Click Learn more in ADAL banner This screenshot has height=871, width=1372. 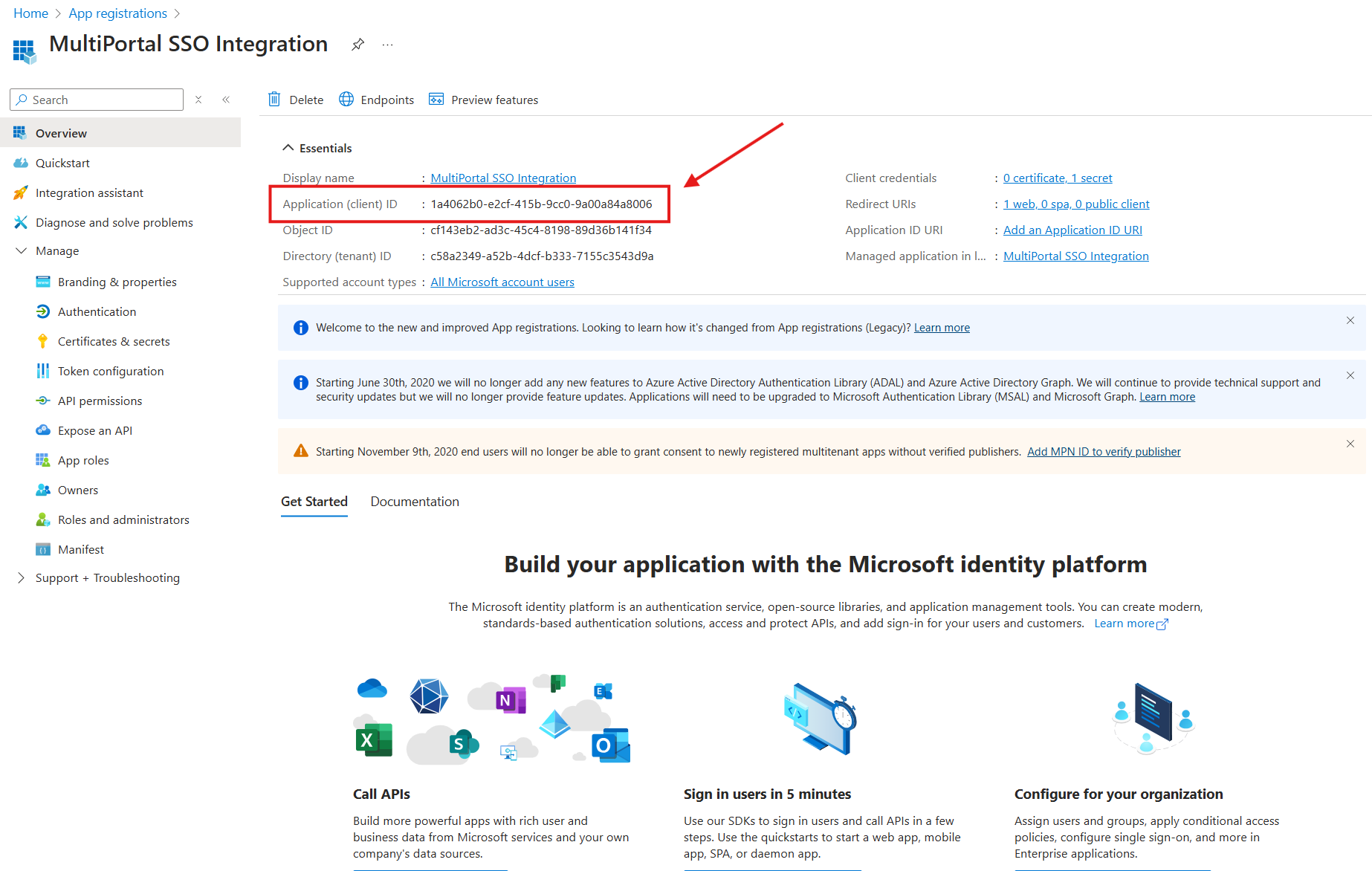1167,397
